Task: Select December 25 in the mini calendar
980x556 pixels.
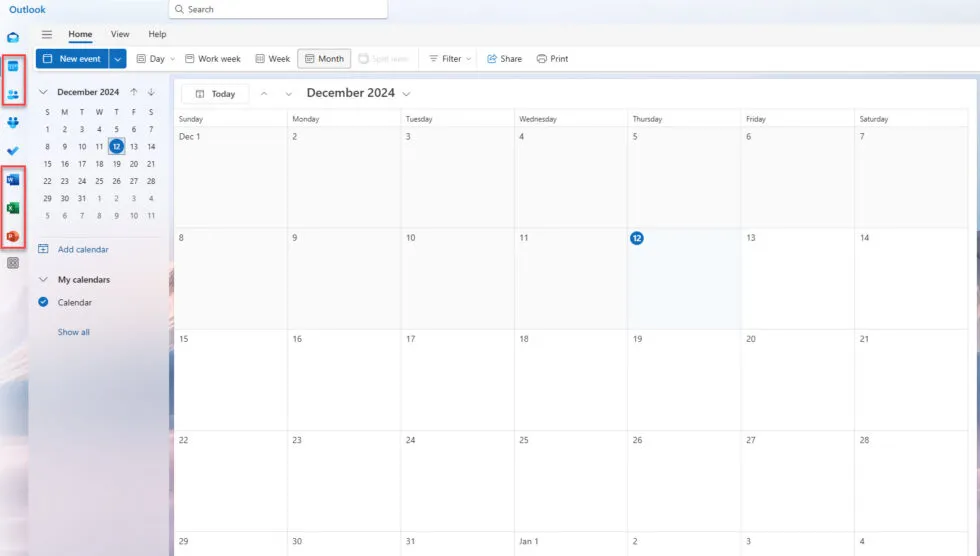Action: coord(99,181)
